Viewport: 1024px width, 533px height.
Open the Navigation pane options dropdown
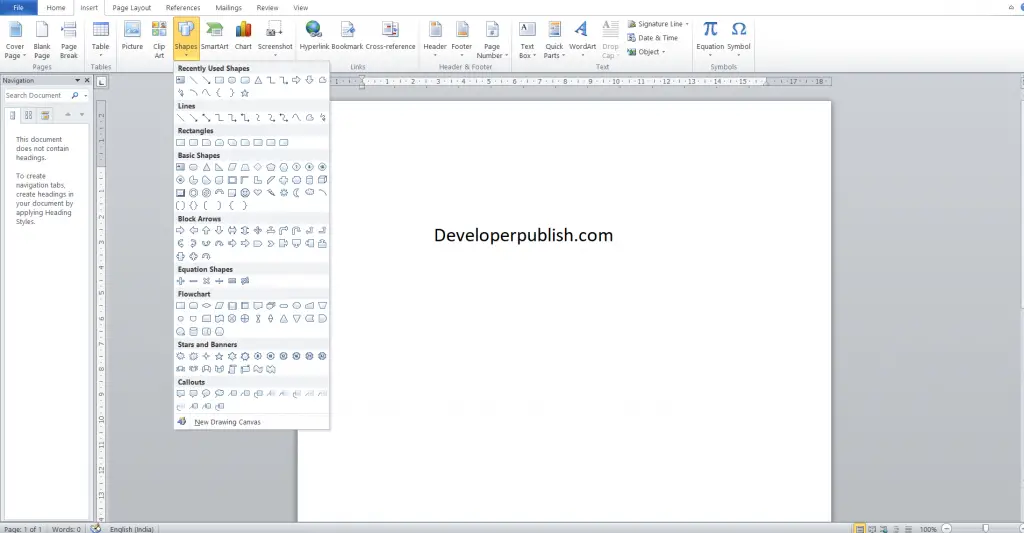tap(77, 80)
